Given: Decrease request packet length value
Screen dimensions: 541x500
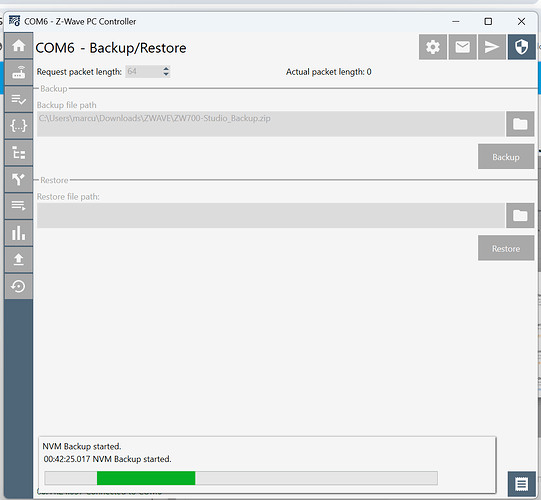Looking at the screenshot, I should 166,74.
